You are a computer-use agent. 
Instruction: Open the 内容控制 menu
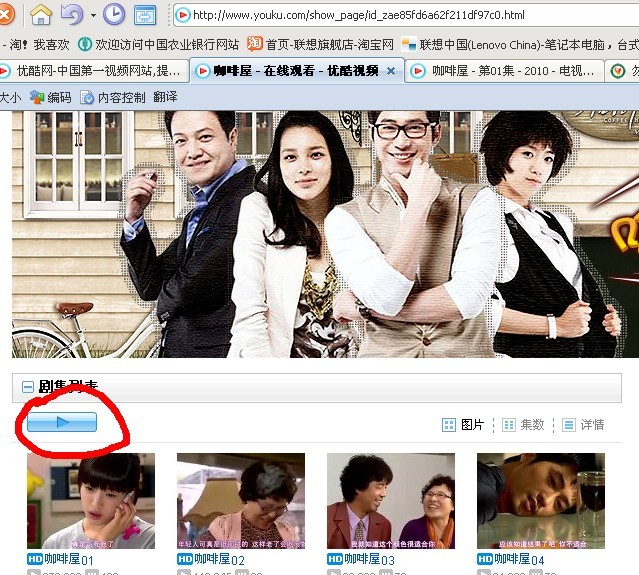click(121, 97)
